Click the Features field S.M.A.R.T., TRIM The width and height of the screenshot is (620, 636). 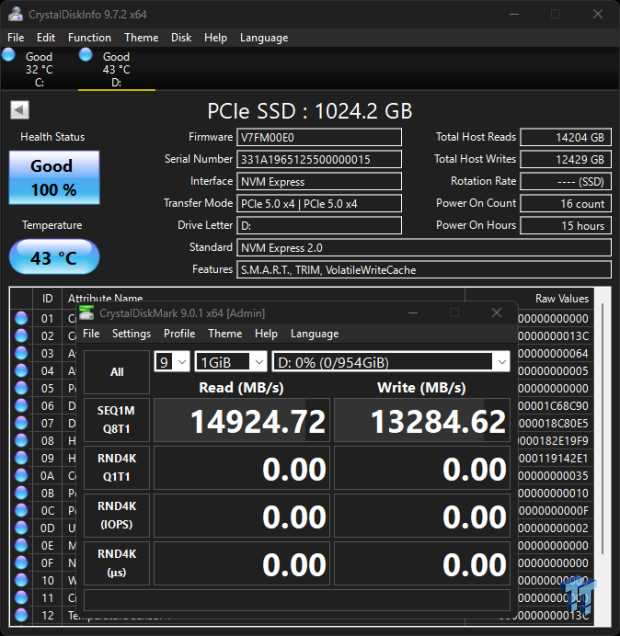[424, 270]
